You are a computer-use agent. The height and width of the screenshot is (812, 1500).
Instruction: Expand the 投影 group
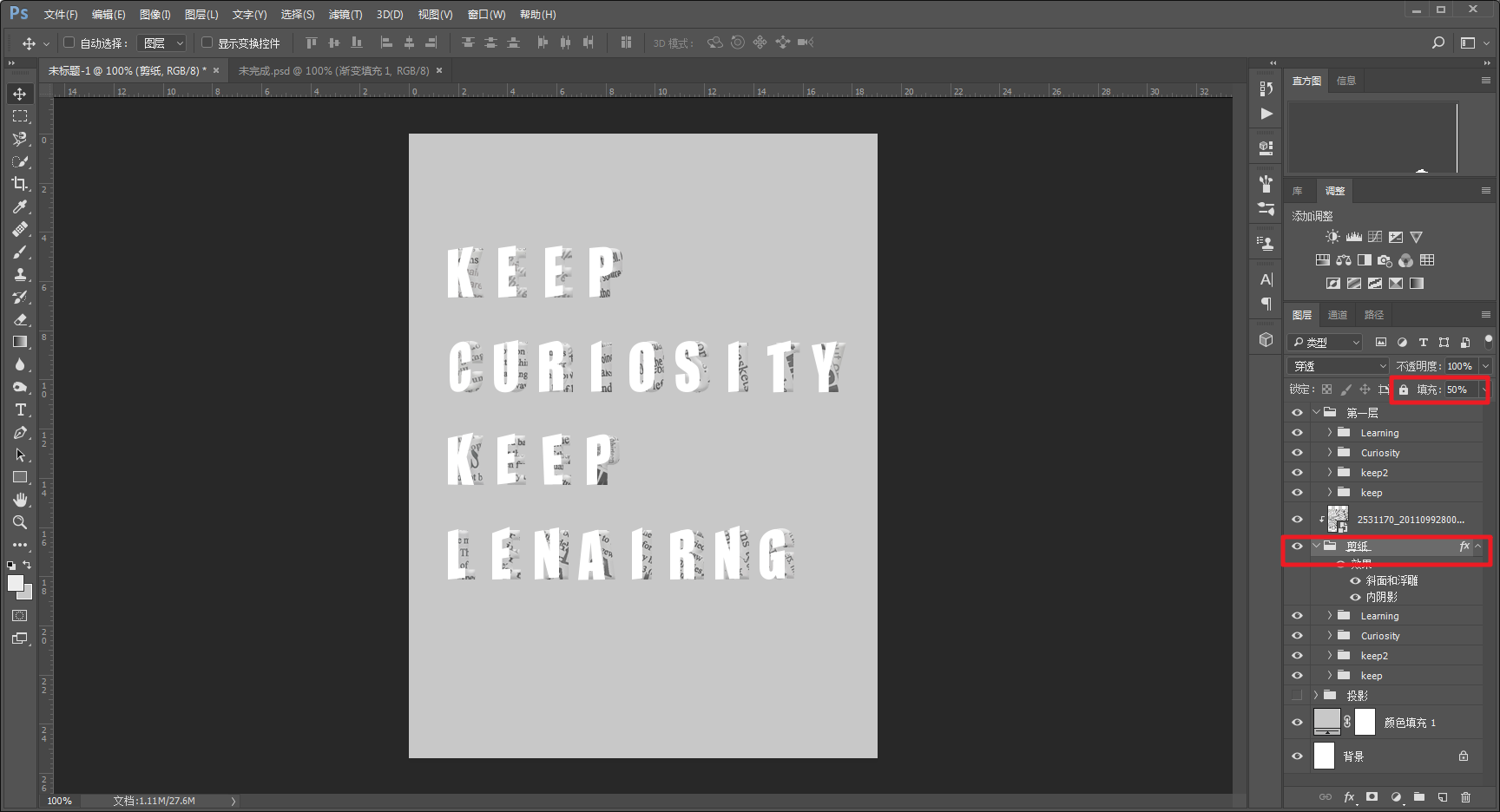(1316, 696)
